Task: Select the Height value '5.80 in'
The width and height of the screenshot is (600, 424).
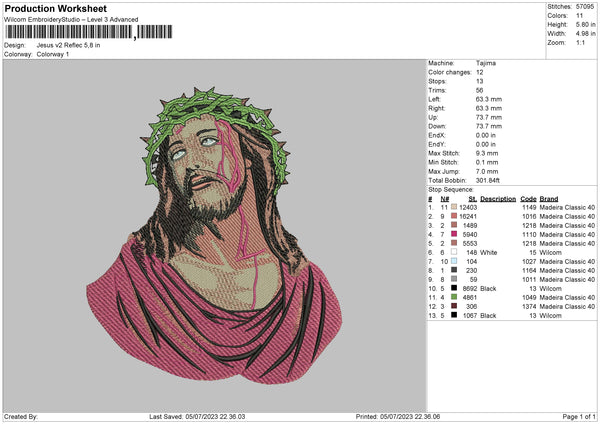Action: (585, 24)
